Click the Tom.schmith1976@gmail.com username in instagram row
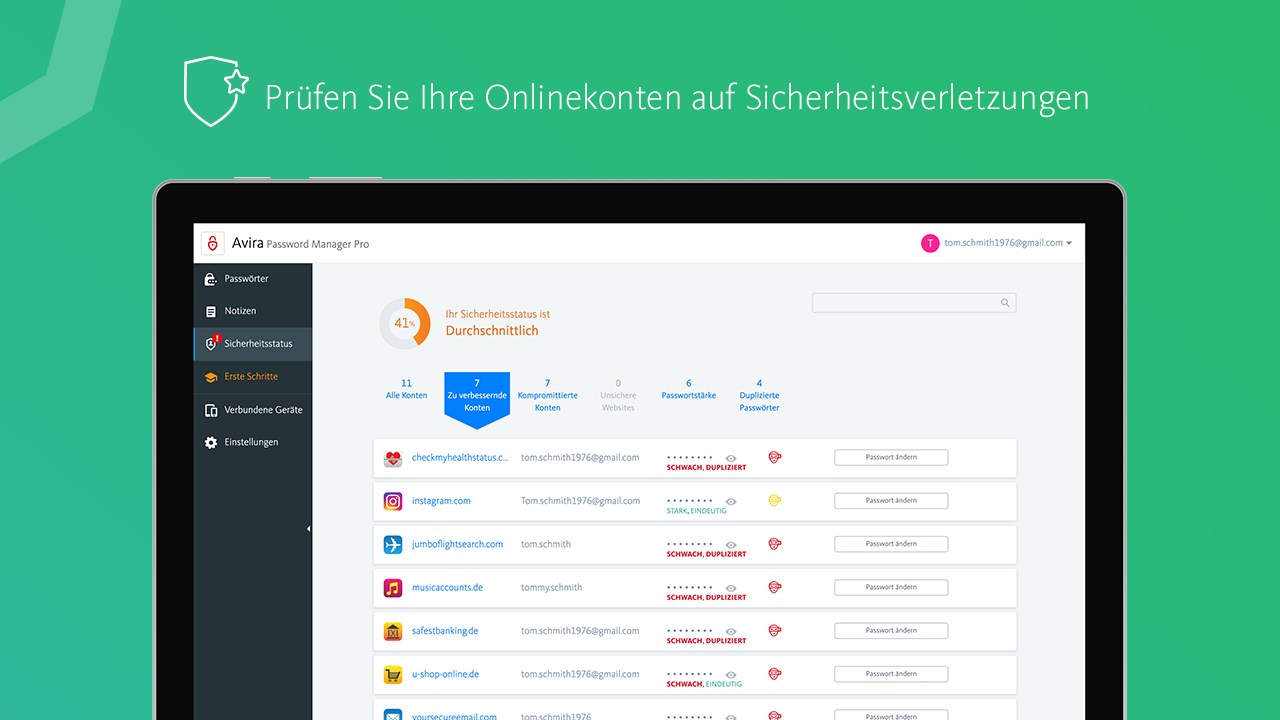The width and height of the screenshot is (1280, 720). [580, 501]
